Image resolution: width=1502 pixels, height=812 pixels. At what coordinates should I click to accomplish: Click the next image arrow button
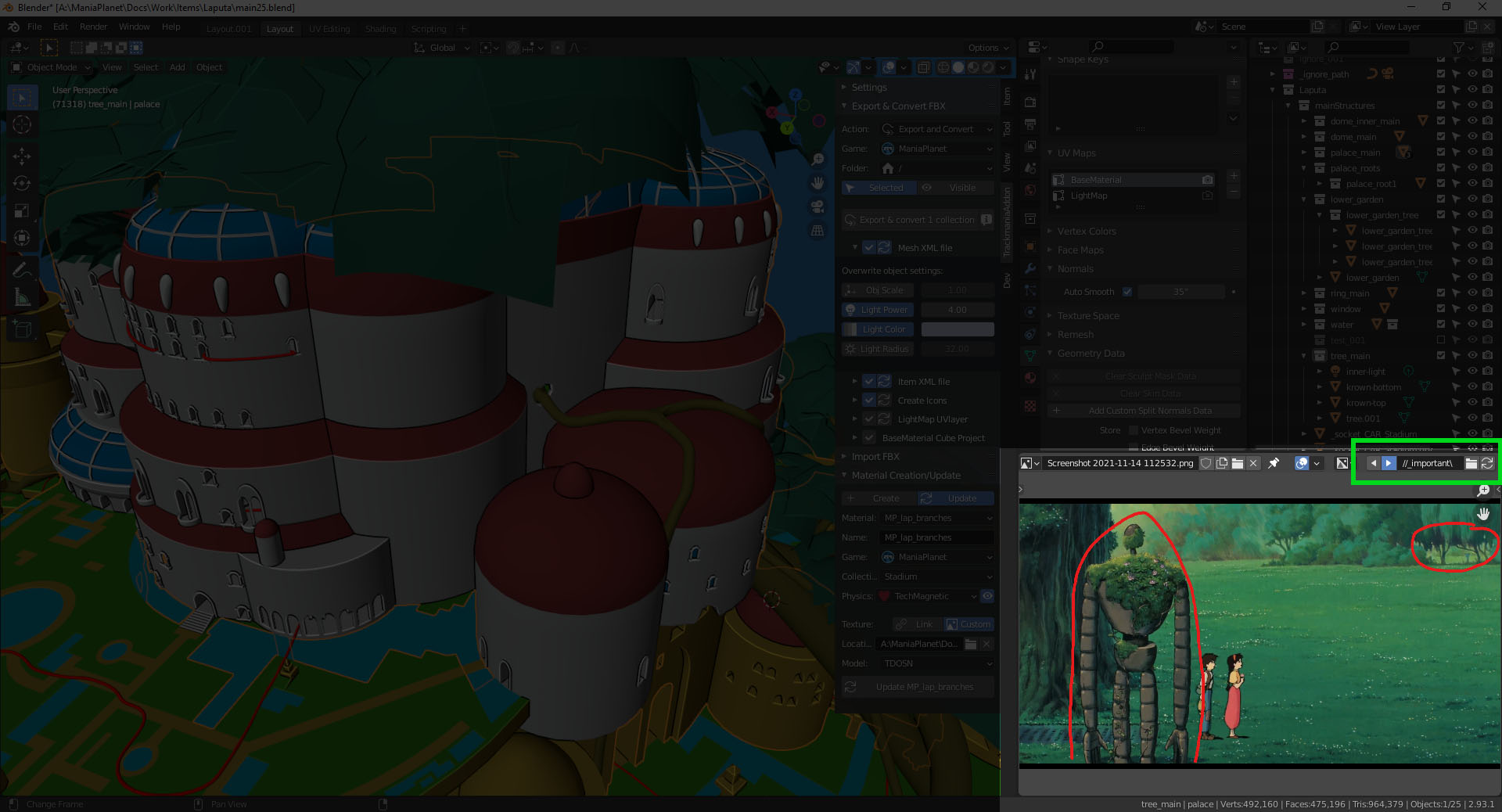[x=1388, y=463]
